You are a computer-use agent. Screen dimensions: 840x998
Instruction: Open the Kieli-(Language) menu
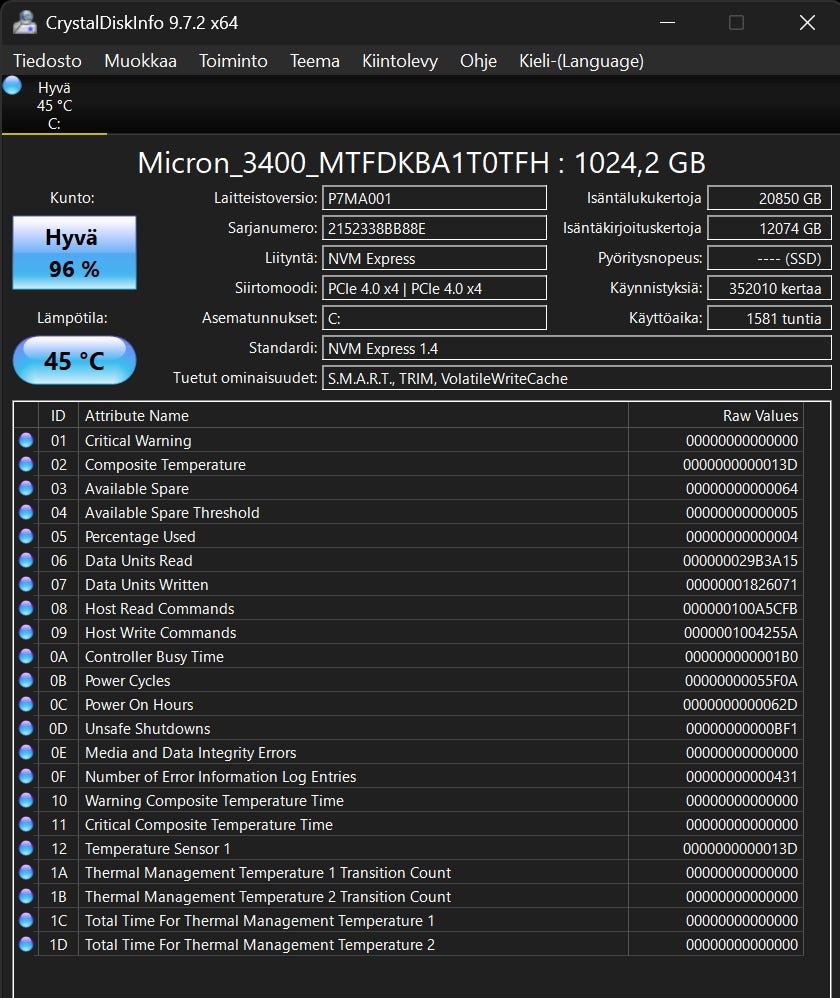pyautogui.click(x=581, y=61)
